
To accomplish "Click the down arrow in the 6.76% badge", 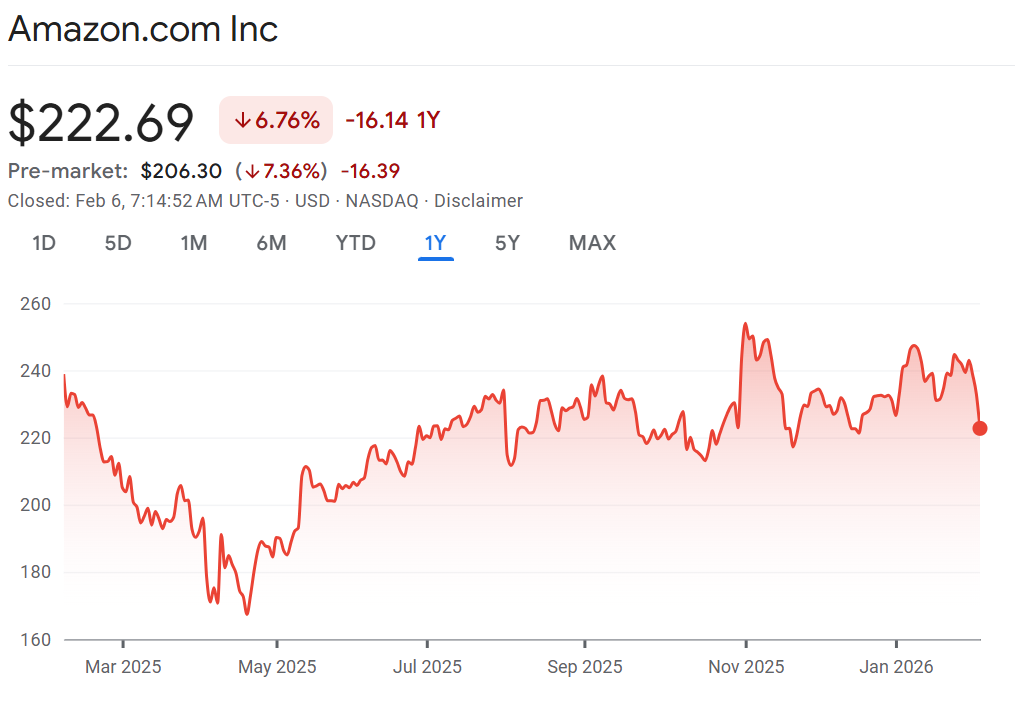I will (x=241, y=121).
